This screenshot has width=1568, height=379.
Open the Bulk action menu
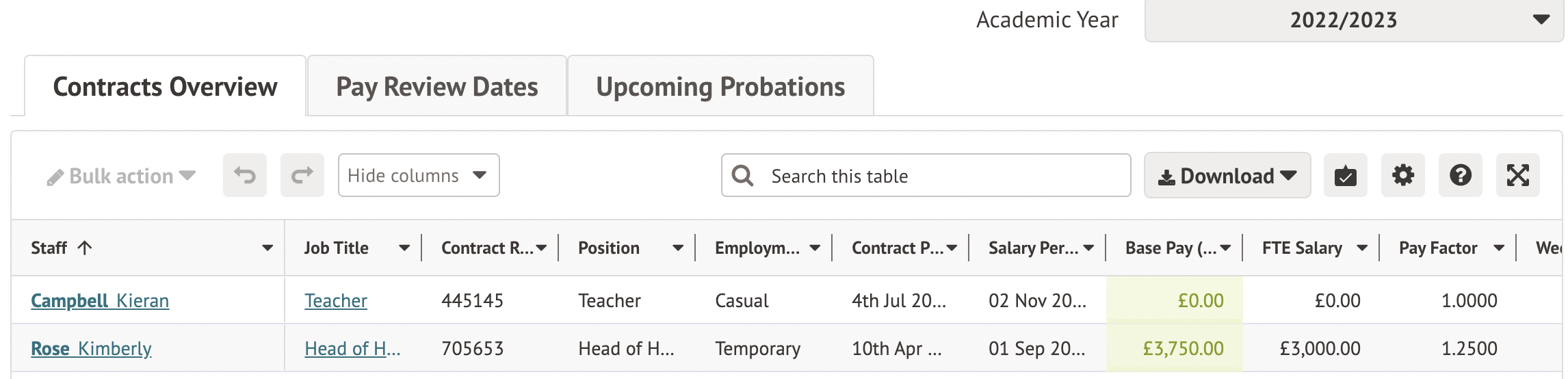tap(122, 177)
